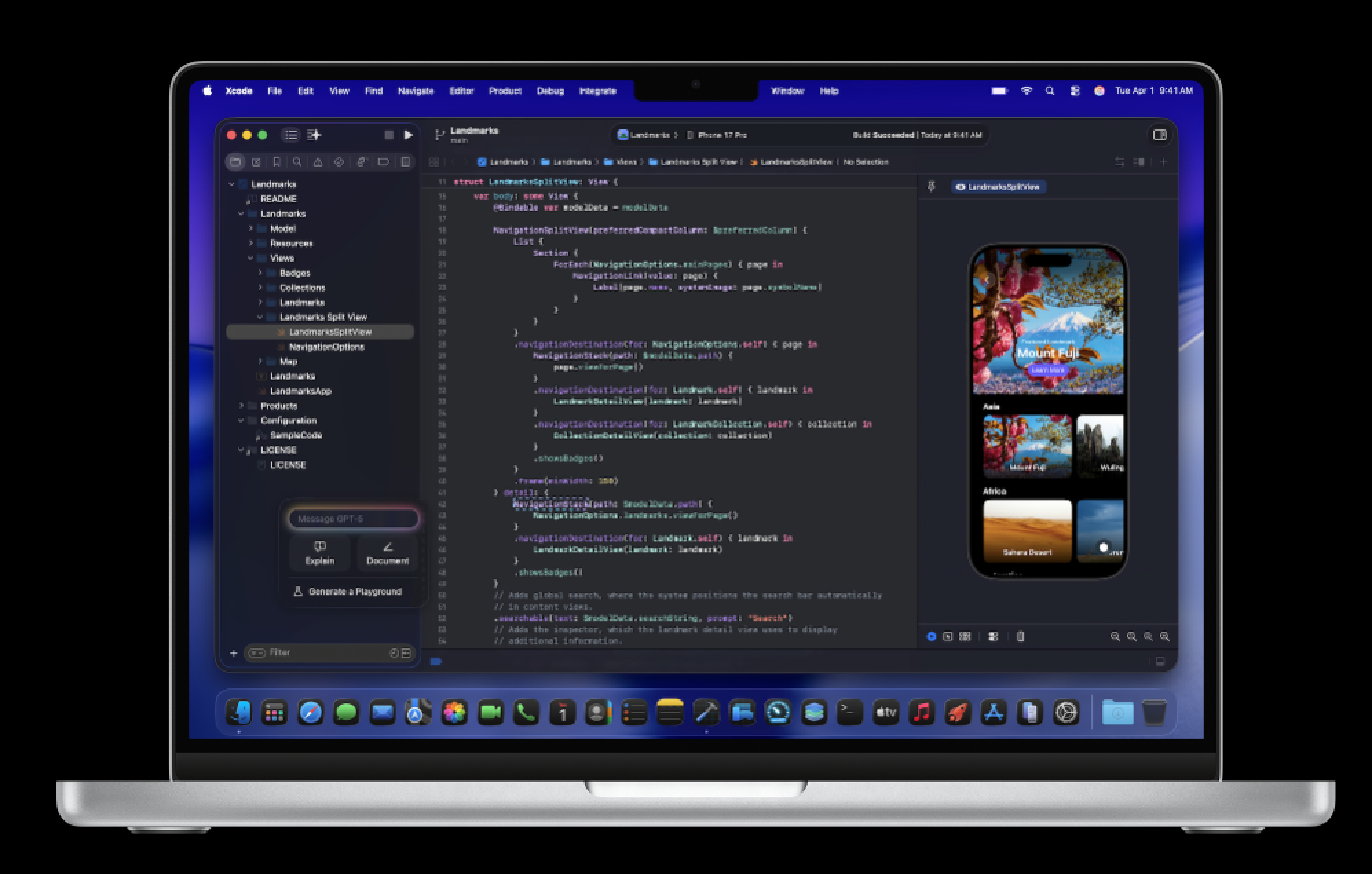Click the Explain button

320,553
